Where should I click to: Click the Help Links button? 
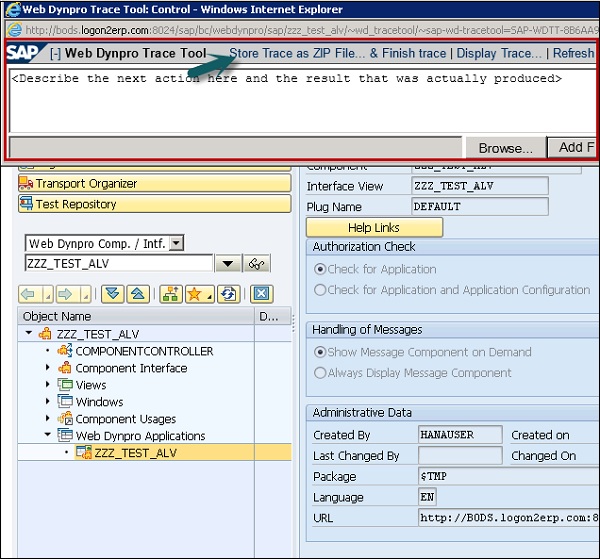tap(374, 228)
